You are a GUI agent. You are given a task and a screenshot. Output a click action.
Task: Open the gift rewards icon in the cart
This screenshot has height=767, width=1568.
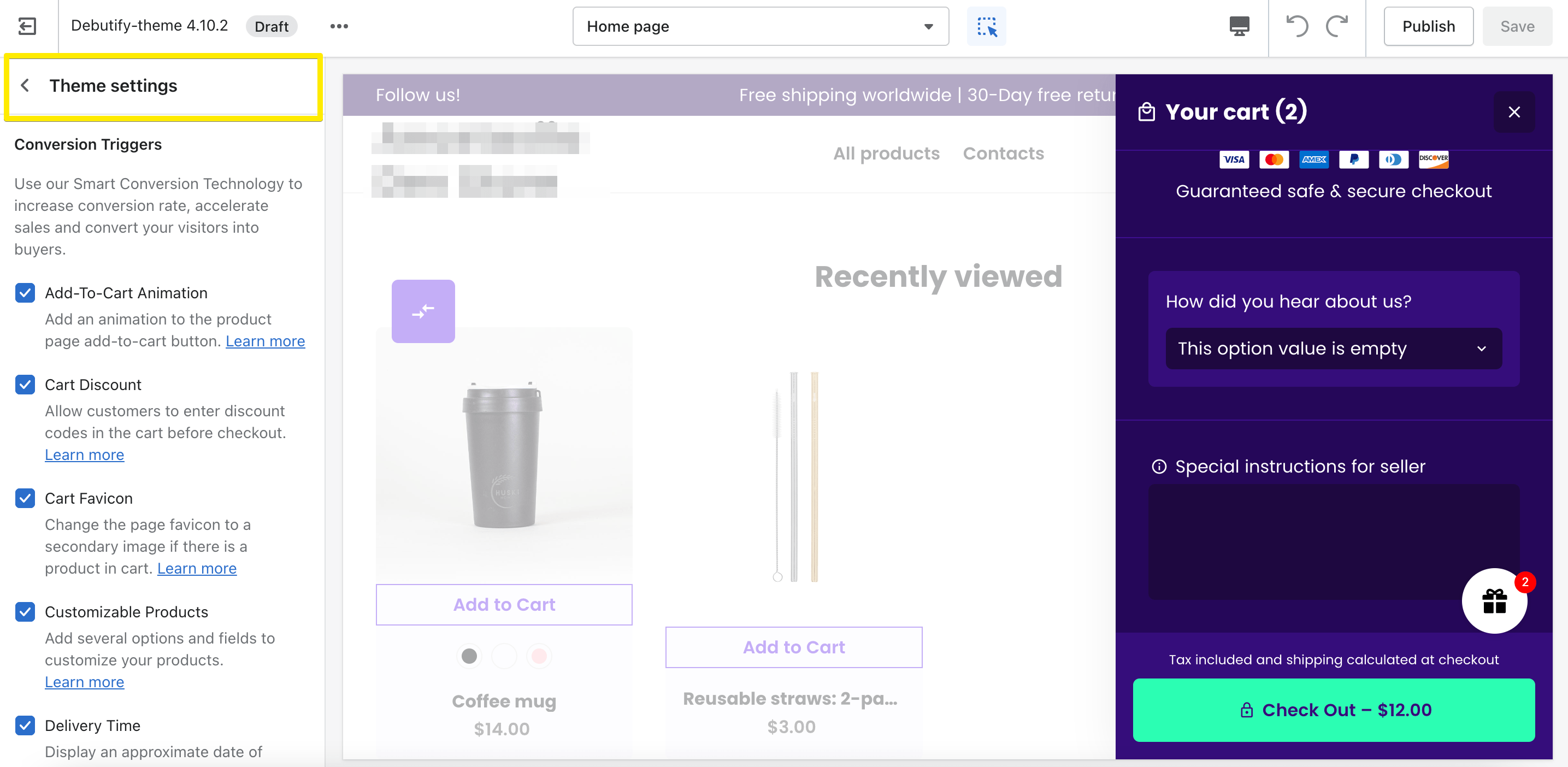click(x=1494, y=601)
